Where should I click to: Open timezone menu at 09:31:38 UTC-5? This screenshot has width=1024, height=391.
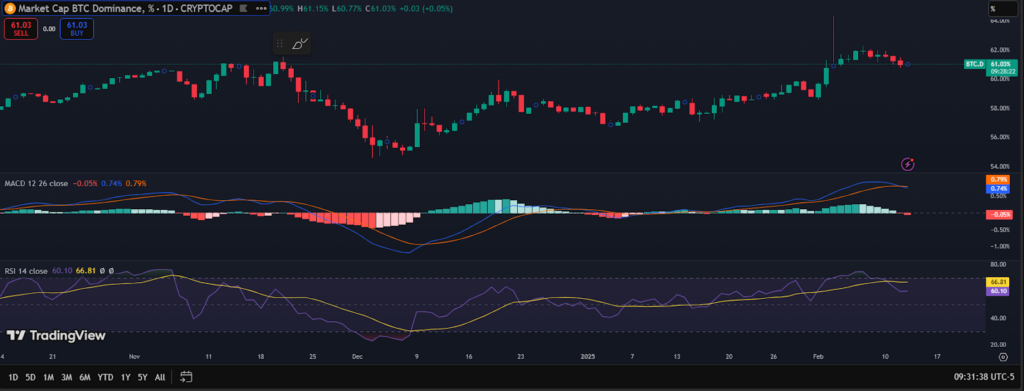[985, 377]
